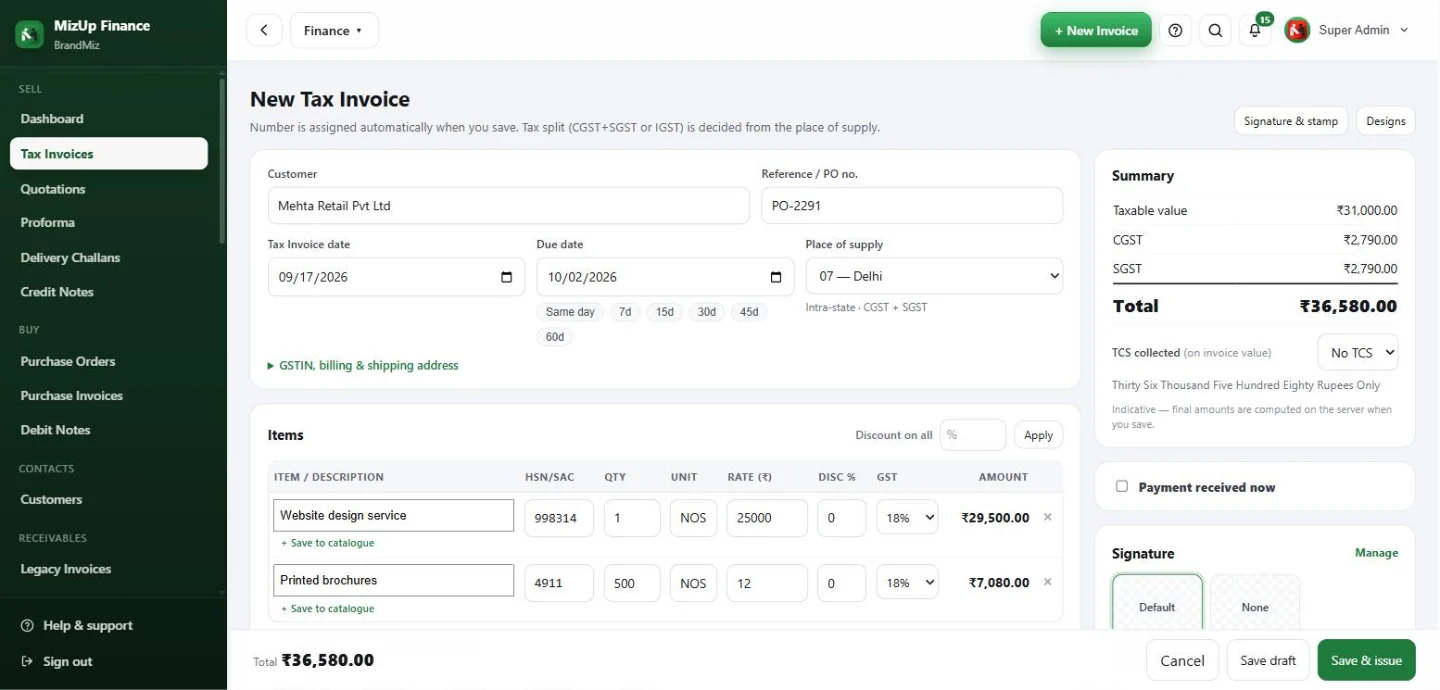This screenshot has height=690, width=1440.
Task: Set due date to 15d
Action: click(x=665, y=312)
